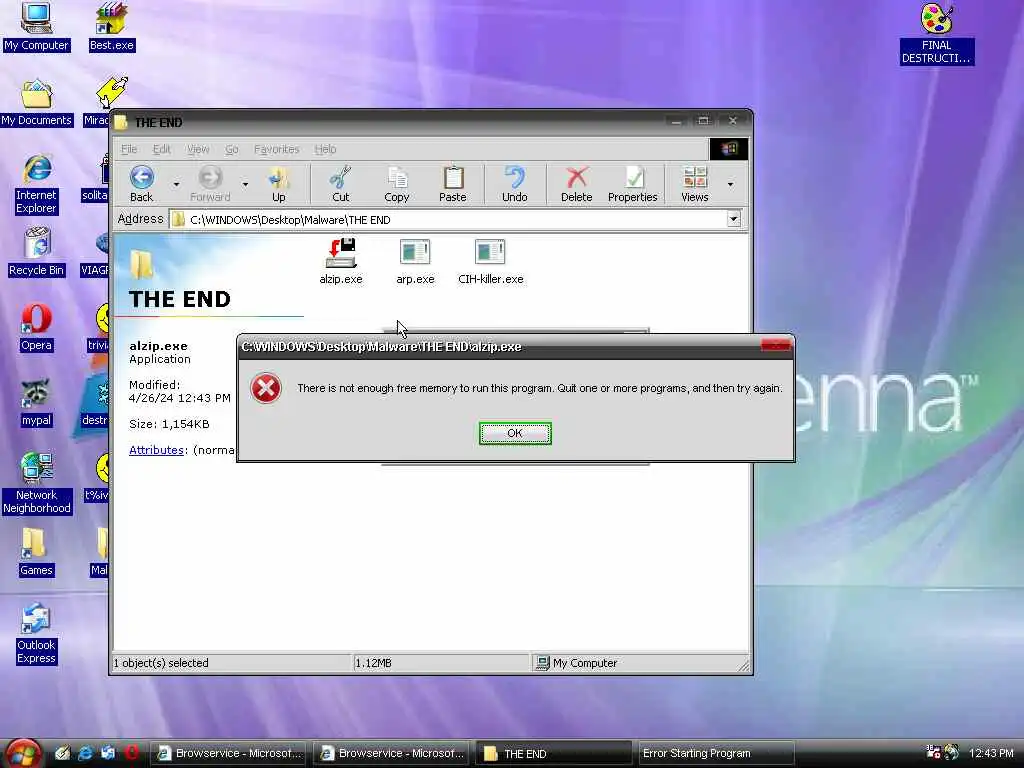Expand the Views dropdown arrow
Screen dimensions: 1024x768
tap(730, 184)
